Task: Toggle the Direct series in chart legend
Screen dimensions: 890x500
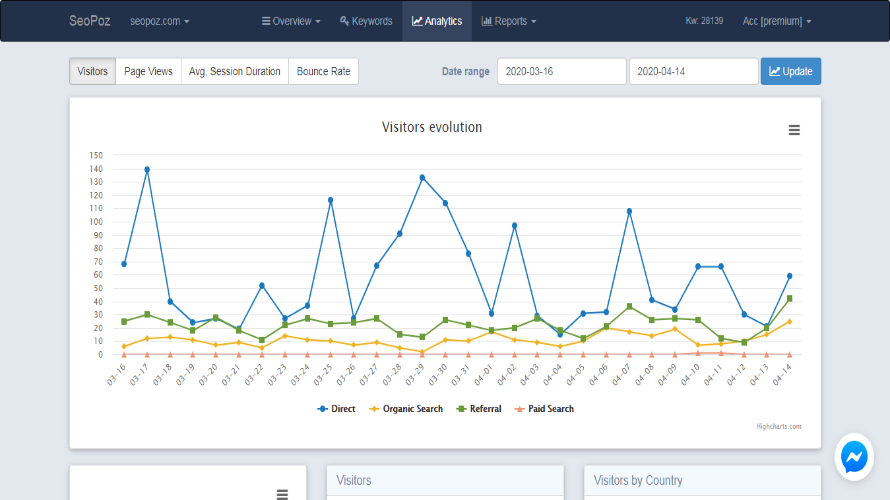Action: point(339,408)
